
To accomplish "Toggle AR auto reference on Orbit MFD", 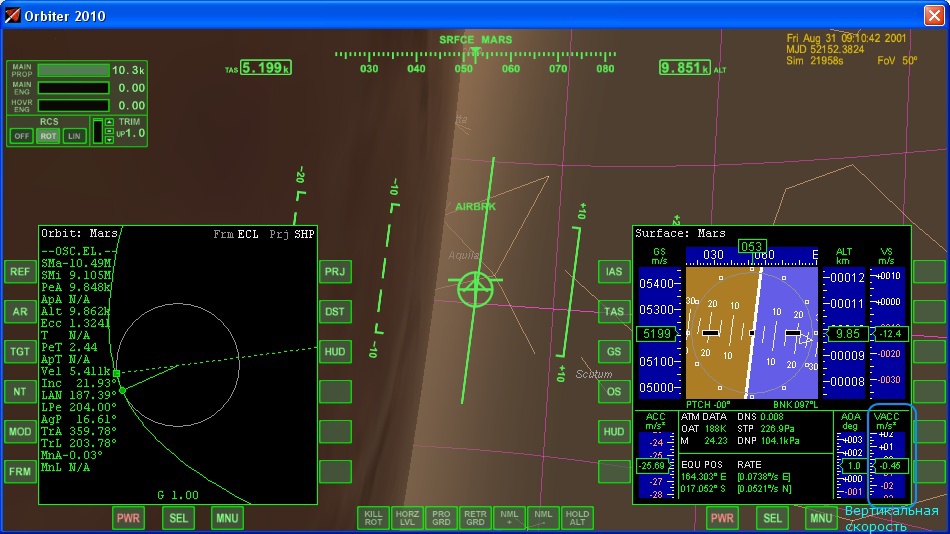I will (x=20, y=312).
